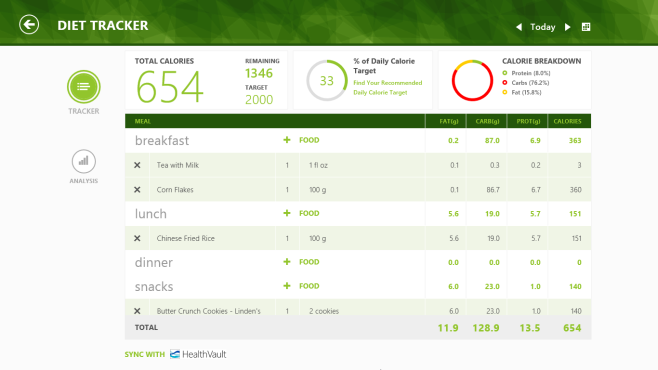
Task: Click Corn Flakes calories 360
Action: 575,190
